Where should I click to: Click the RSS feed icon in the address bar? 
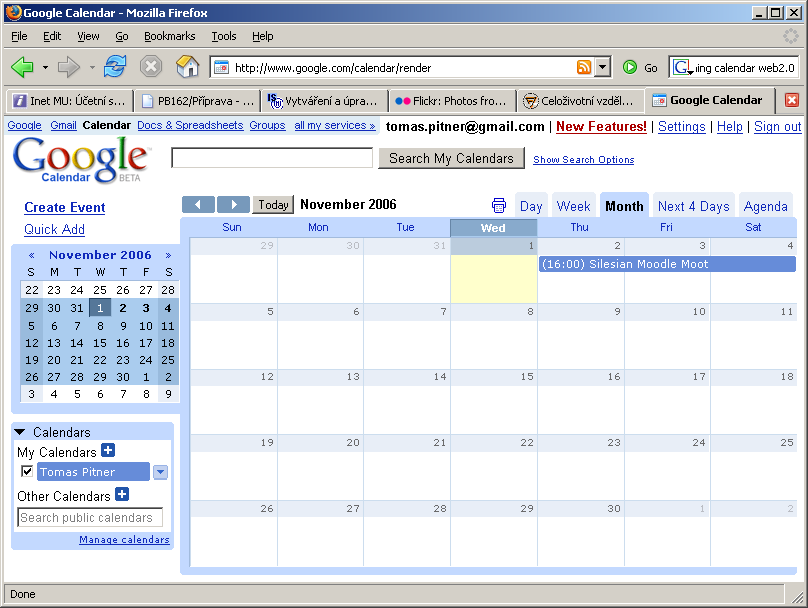[584, 67]
